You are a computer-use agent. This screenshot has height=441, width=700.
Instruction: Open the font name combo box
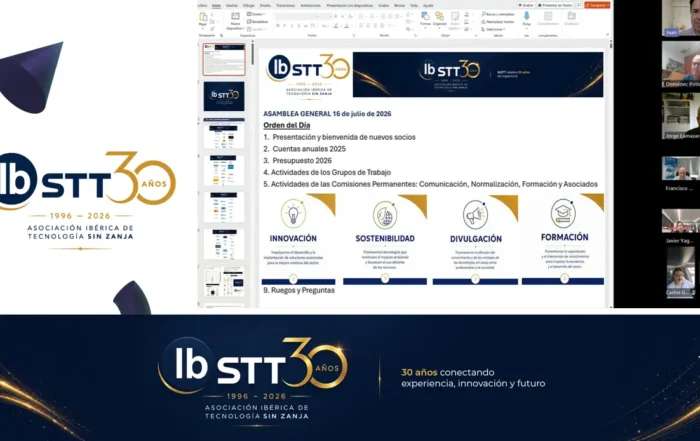point(297,17)
